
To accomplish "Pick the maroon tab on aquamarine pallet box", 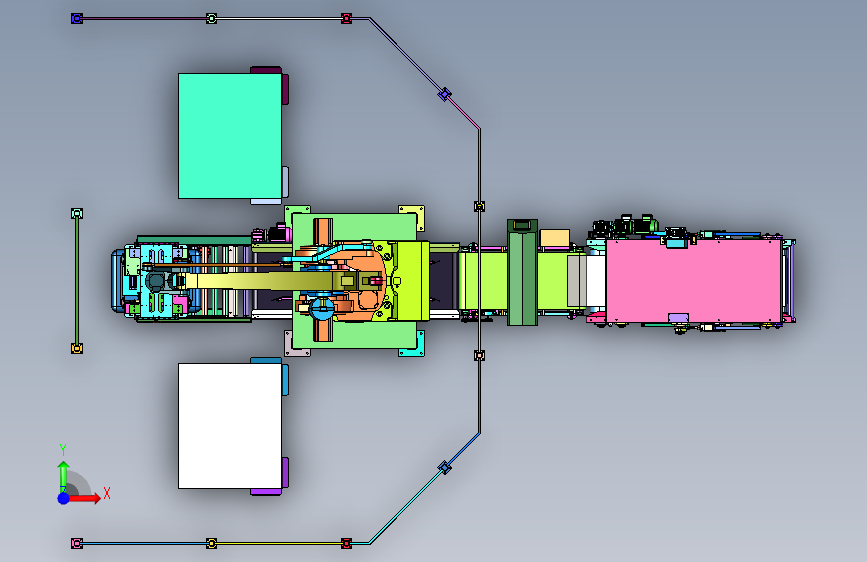I will pyautogui.click(x=285, y=89).
